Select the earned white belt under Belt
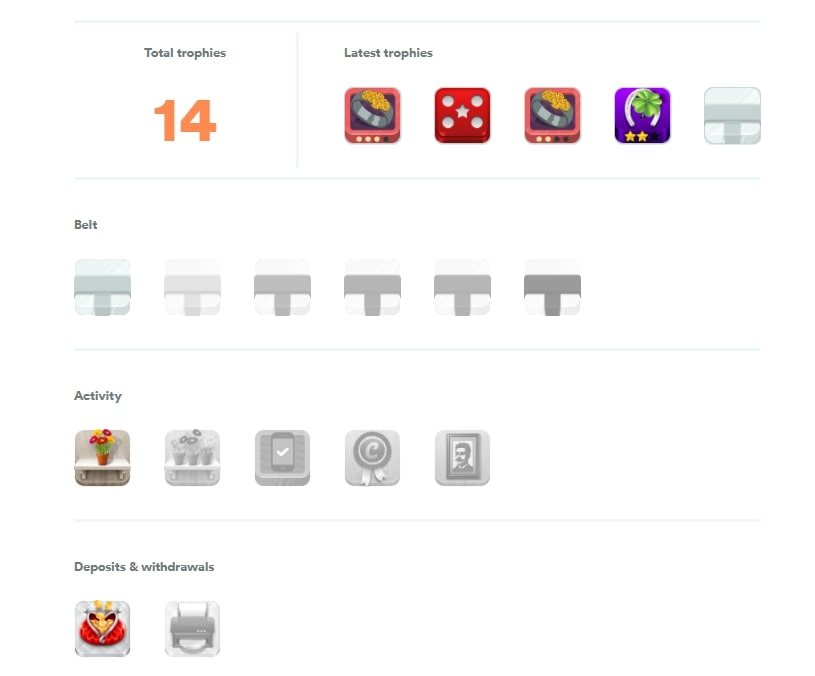This screenshot has height=676, width=815. tap(102, 287)
